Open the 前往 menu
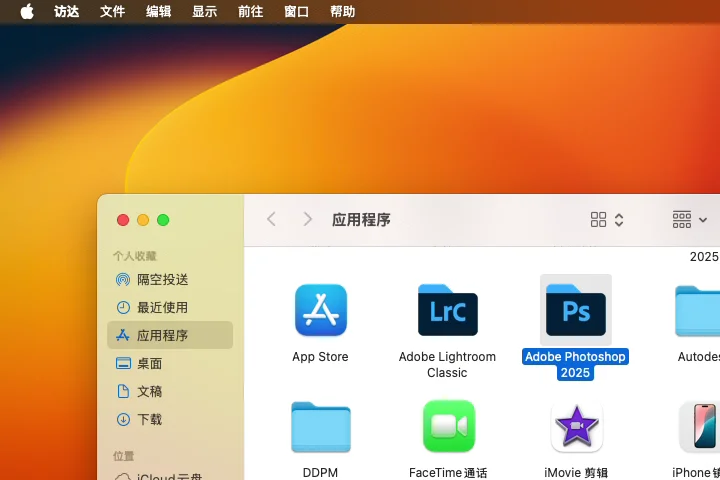720x480 pixels. 250,11
